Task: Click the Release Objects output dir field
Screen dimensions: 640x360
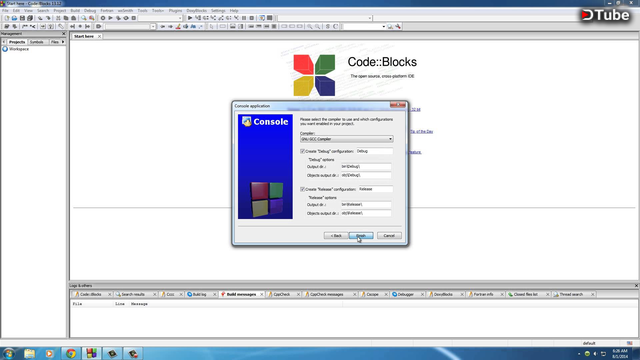Action: pyautogui.click(x=366, y=213)
